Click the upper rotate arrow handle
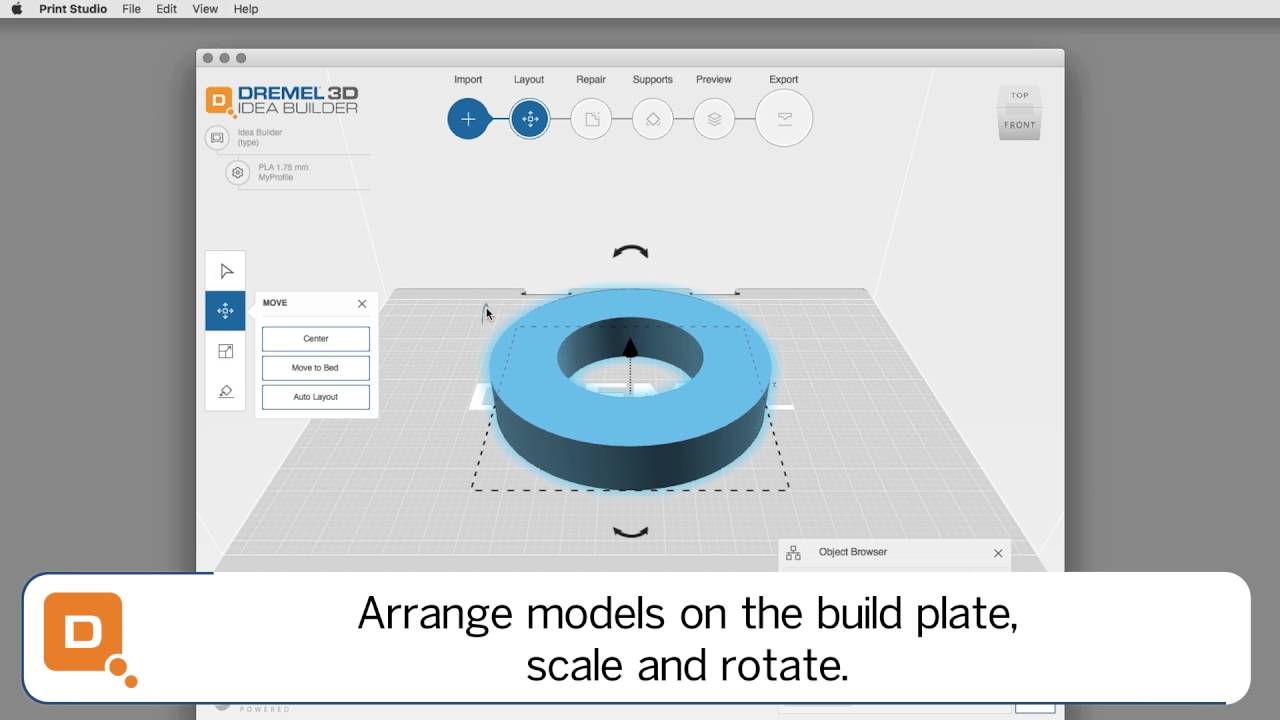Viewport: 1280px width, 720px height. [x=630, y=252]
